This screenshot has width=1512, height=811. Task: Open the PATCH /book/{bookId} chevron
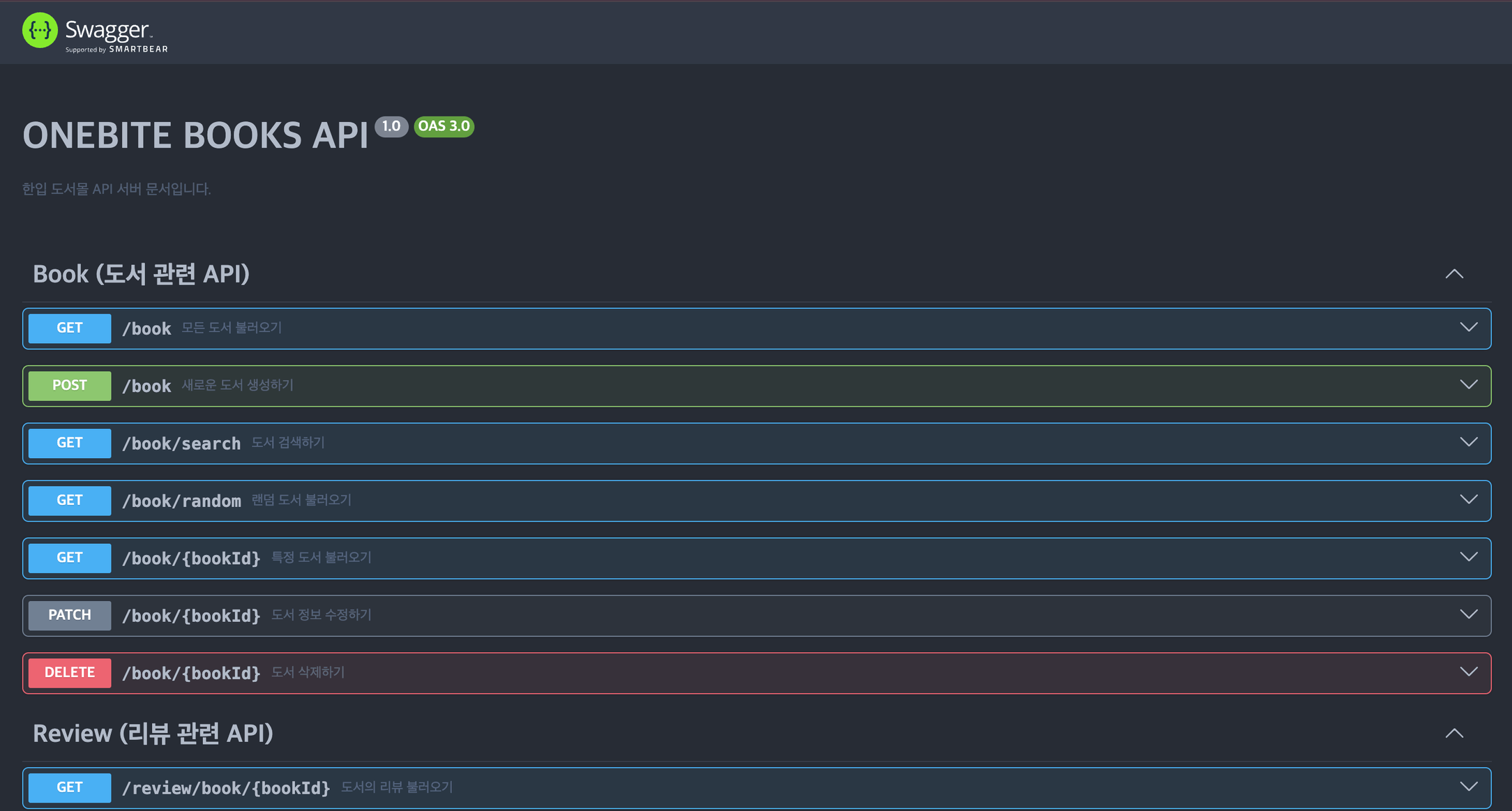pyautogui.click(x=1469, y=615)
